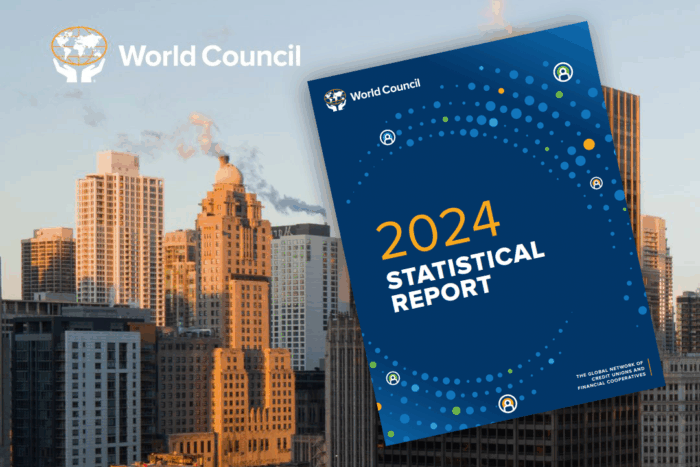The height and width of the screenshot is (467, 700).
Task: Click the person icon at the cover's lower left
Action: coord(393,378)
